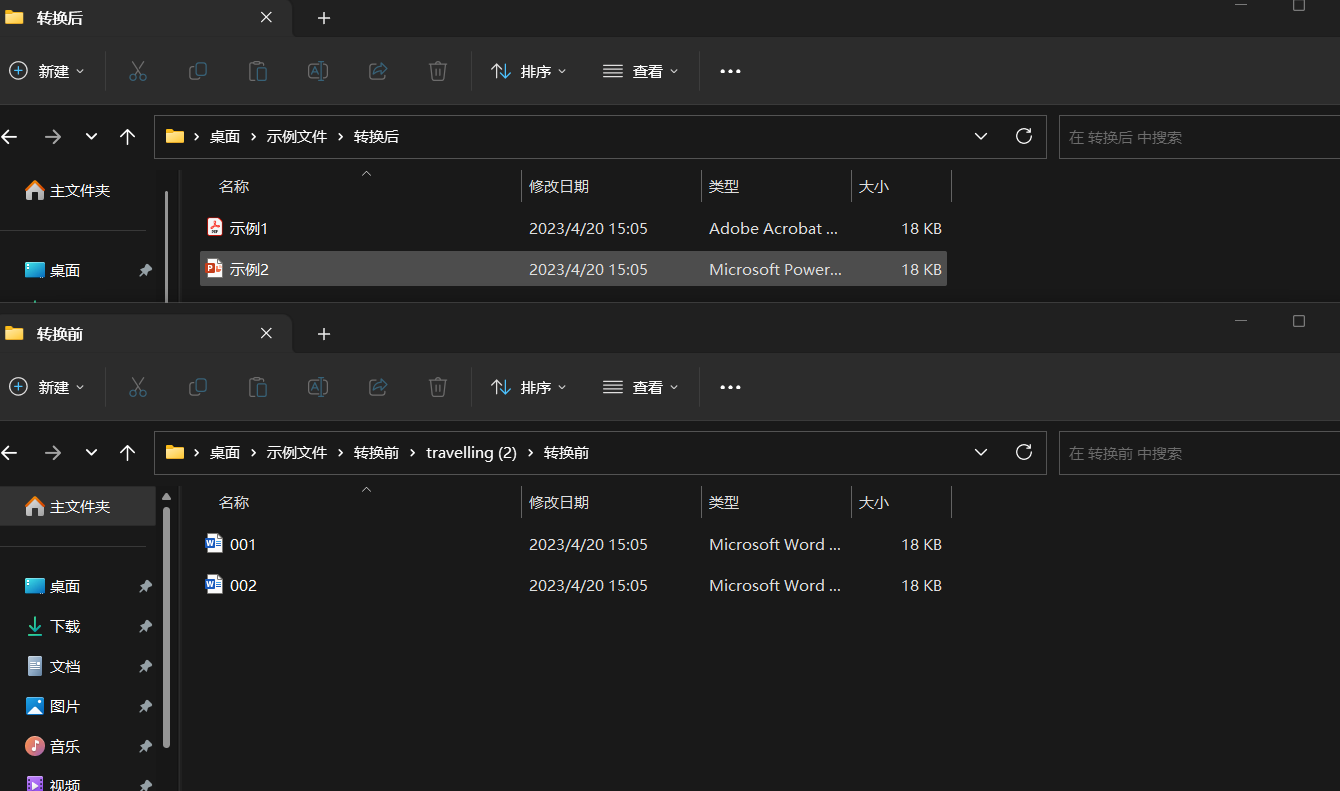Click the Copy icon in 转换后 window
The height and width of the screenshot is (791, 1340).
pos(197,71)
